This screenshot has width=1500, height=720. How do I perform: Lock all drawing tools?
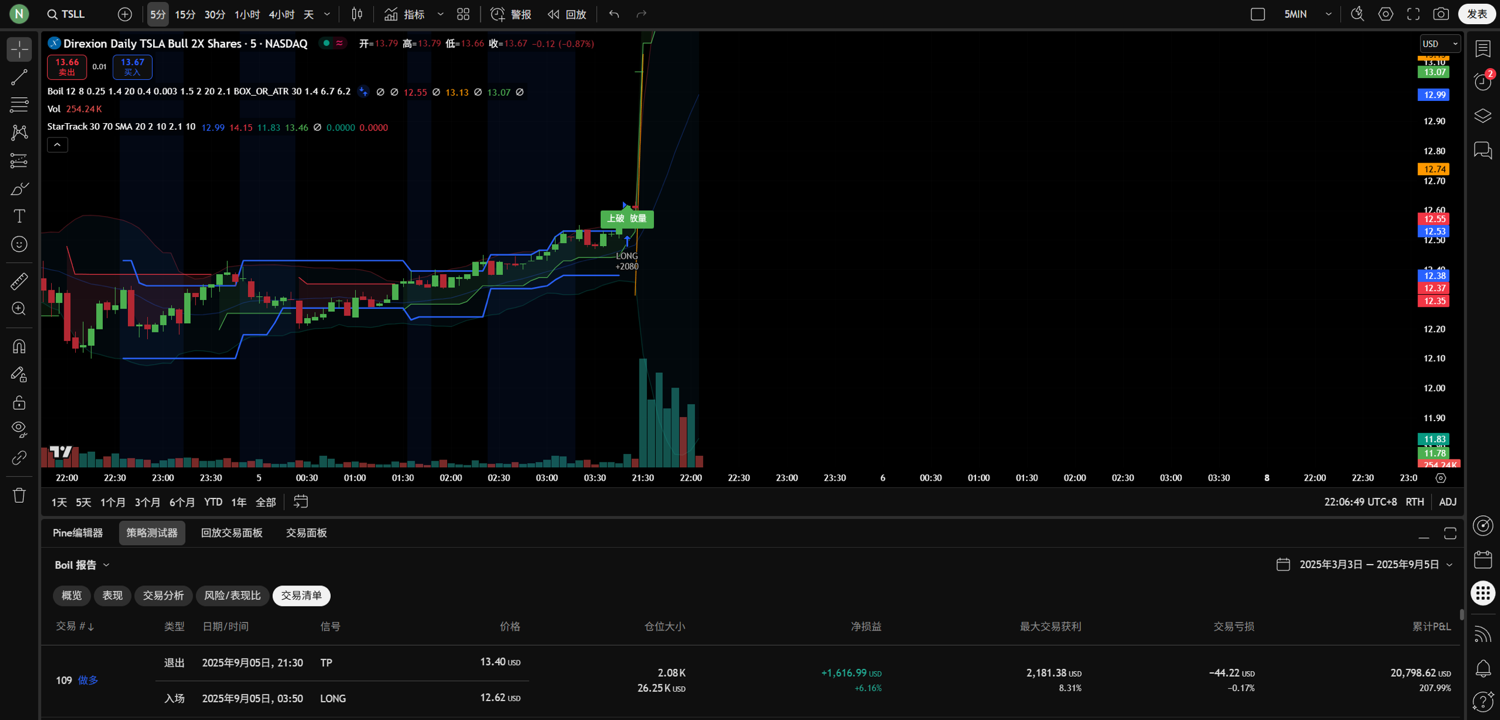[x=19, y=403]
